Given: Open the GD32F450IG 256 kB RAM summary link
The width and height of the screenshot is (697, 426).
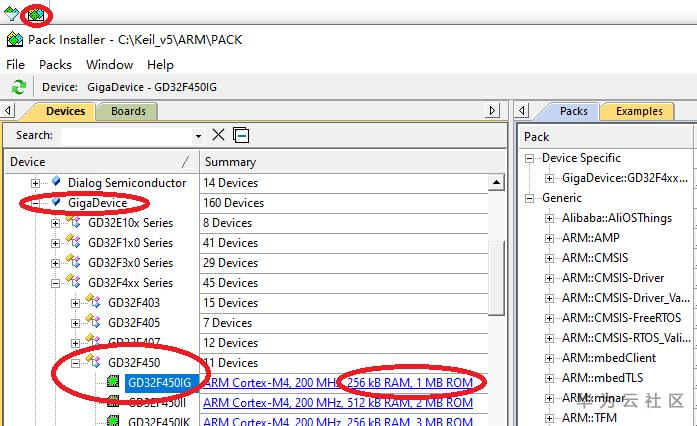Looking at the screenshot, I should tap(338, 382).
